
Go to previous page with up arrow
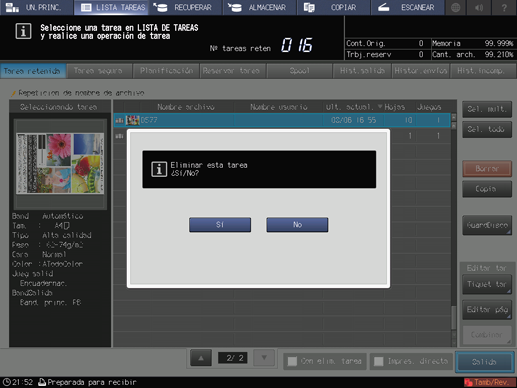pyautogui.click(x=201, y=358)
